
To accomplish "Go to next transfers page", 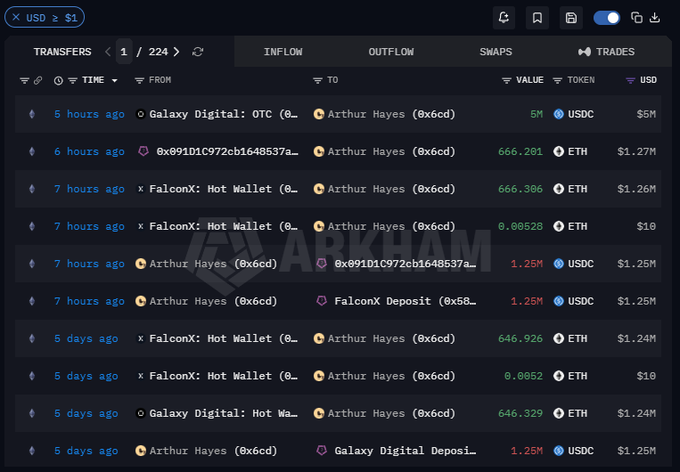I will 176,52.
